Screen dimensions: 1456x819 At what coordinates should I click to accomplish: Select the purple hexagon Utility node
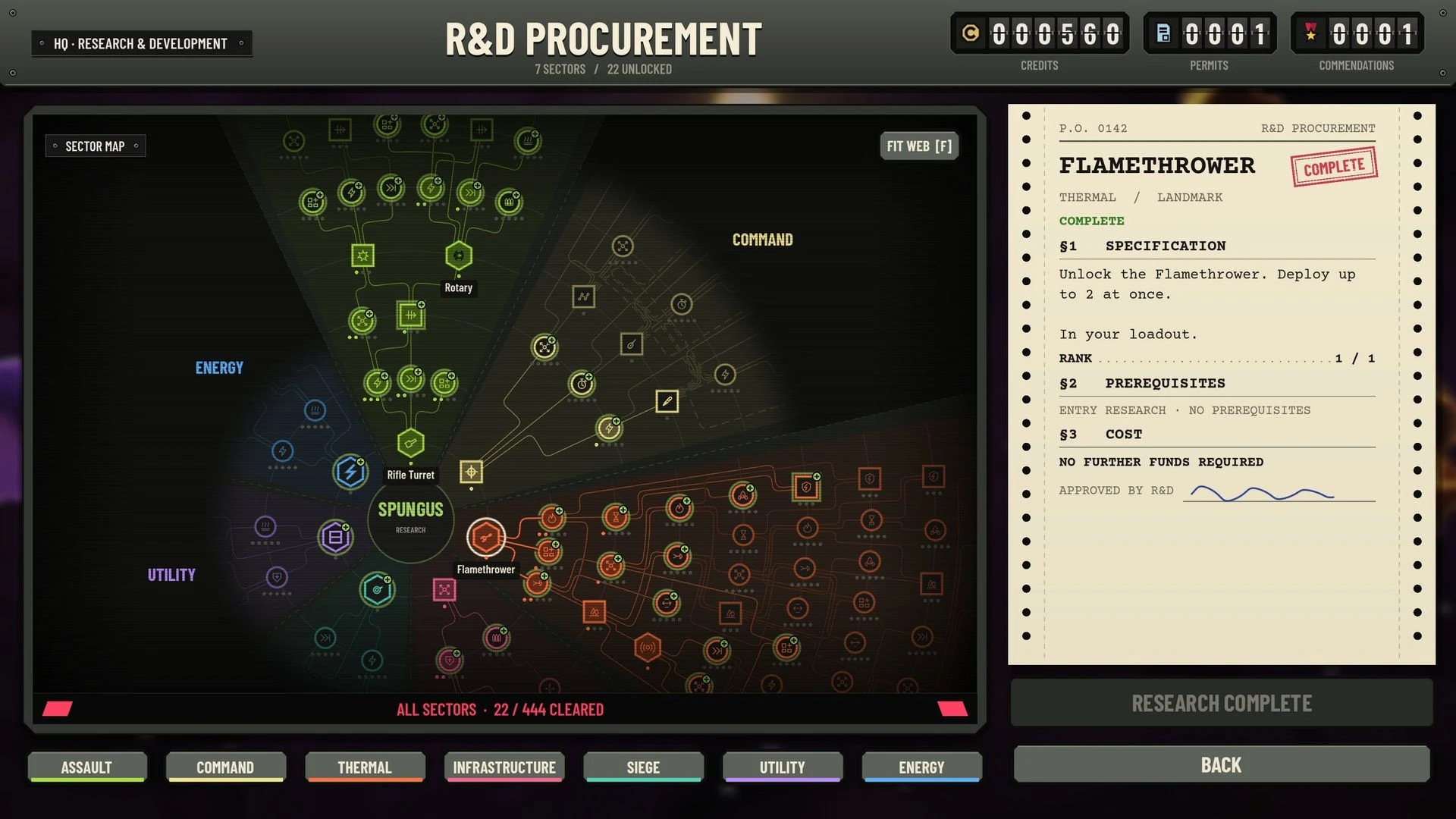[x=334, y=538]
